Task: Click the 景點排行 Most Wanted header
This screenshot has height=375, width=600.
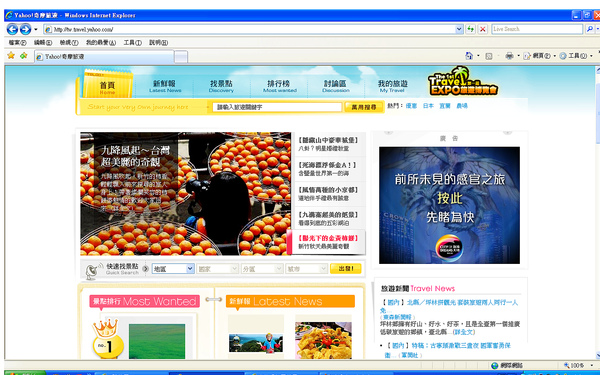Action: (145, 302)
